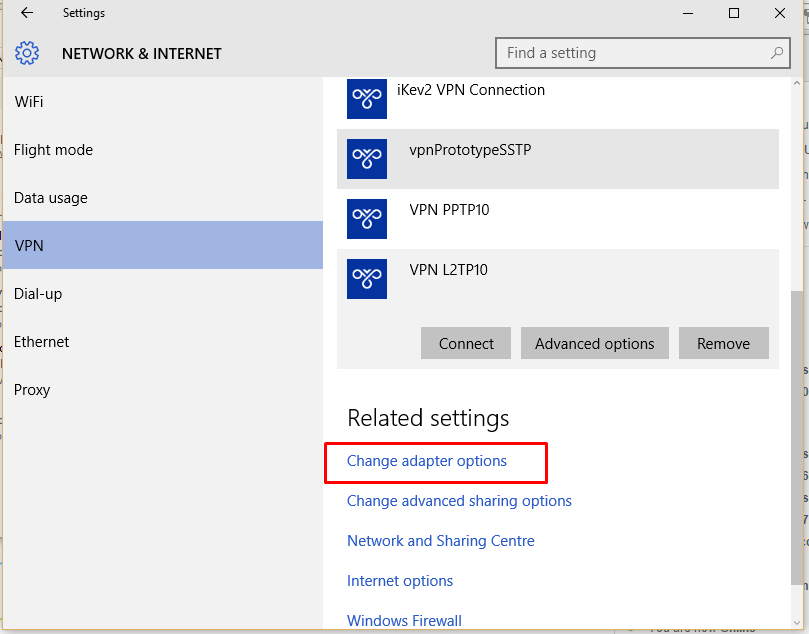Connect to VPN L2TP10
Viewport: 809px width, 634px height.
pyautogui.click(x=466, y=343)
